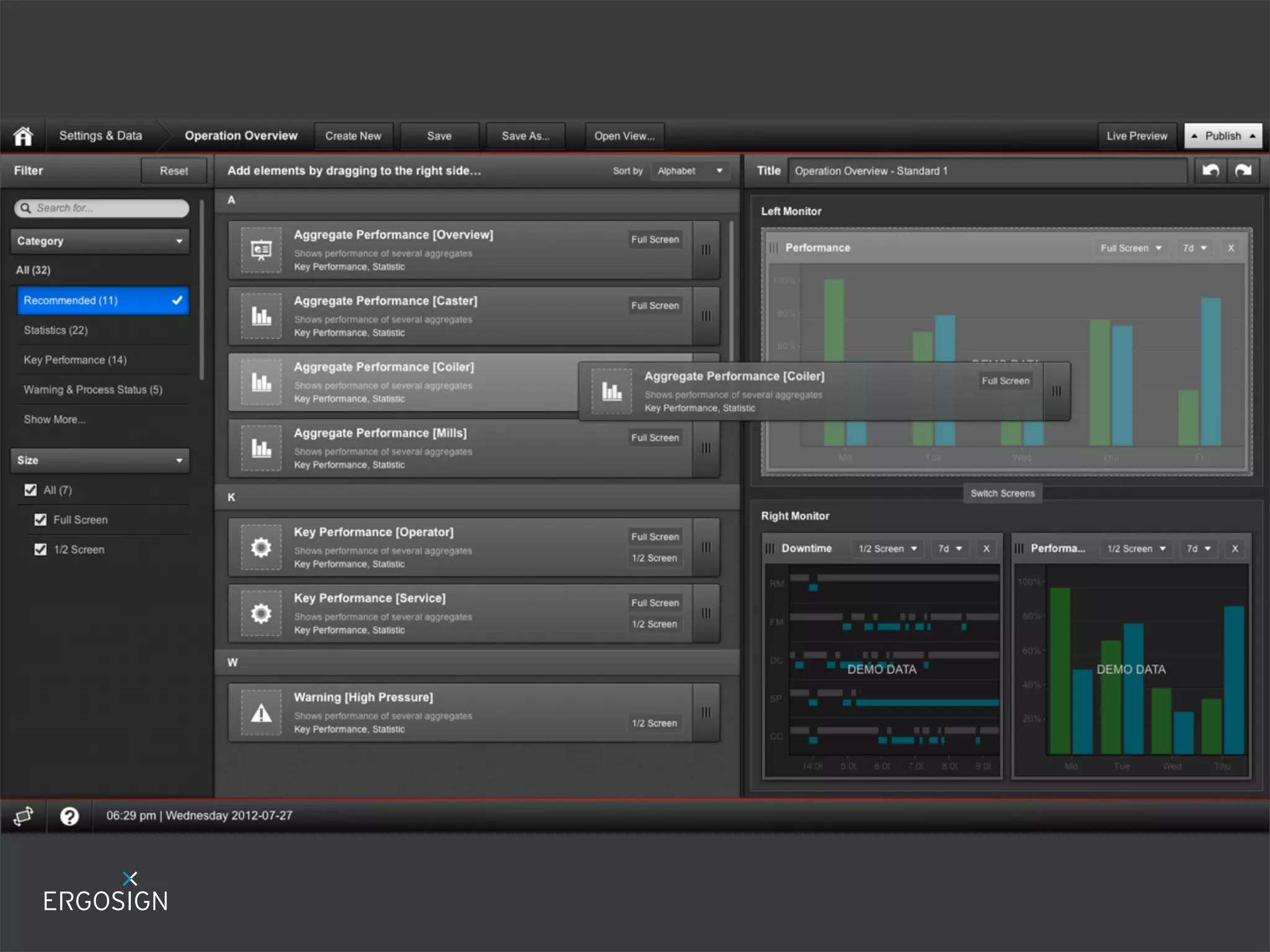This screenshot has width=1270, height=952.
Task: Click the Search for... filter field
Action: point(102,208)
